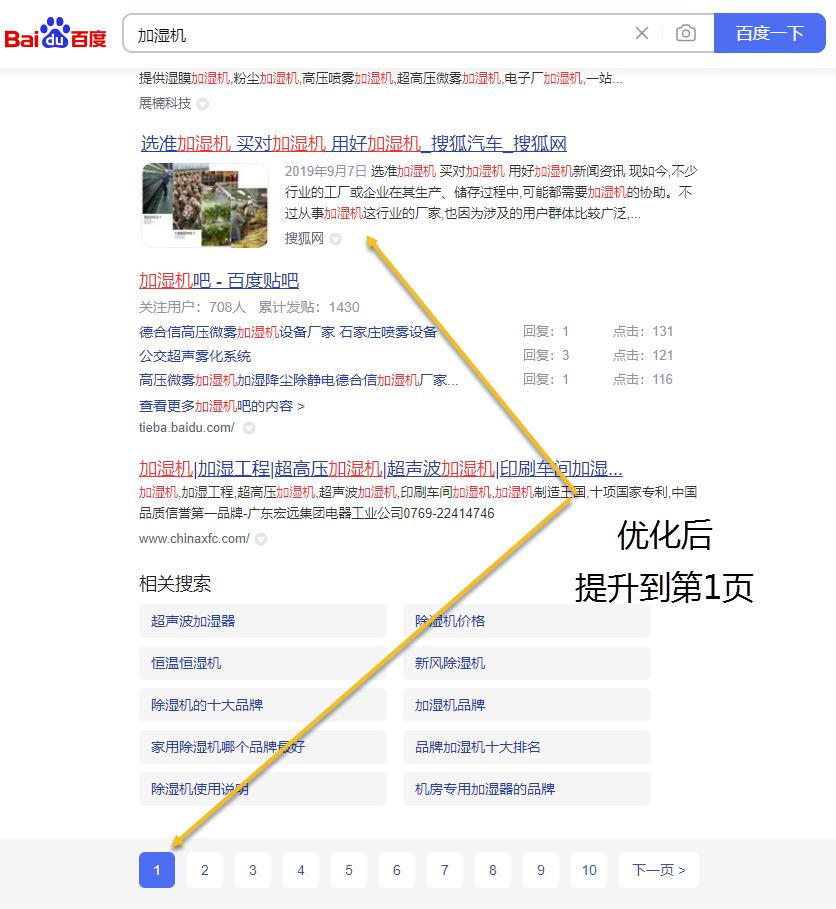Image resolution: width=836 pixels, height=909 pixels.
Task: Open image search with the camera icon
Action: [x=686, y=33]
